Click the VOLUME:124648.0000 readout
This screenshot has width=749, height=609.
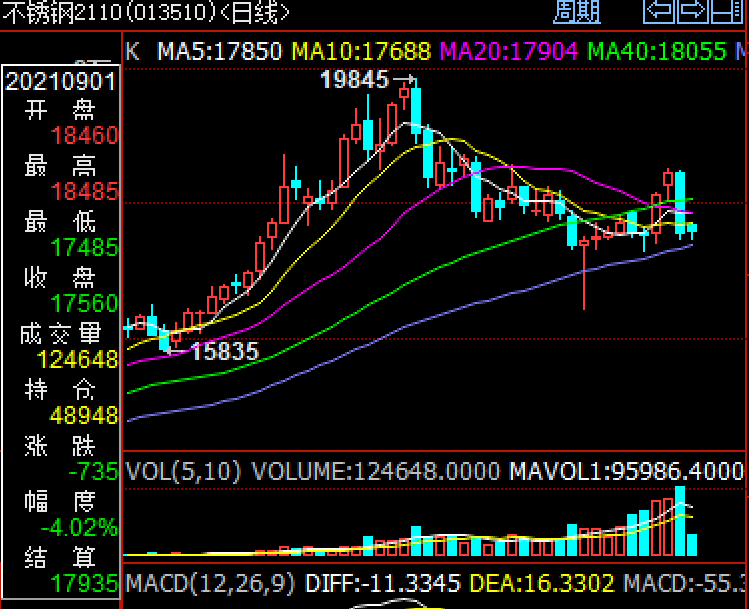(x=376, y=471)
